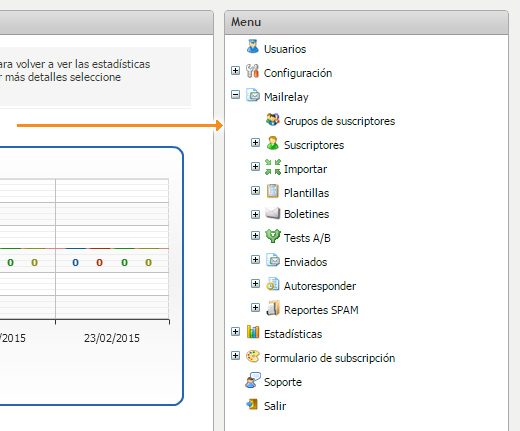This screenshot has height=431, width=520.
Task: Click the Enviados mail icon
Action: [273, 260]
